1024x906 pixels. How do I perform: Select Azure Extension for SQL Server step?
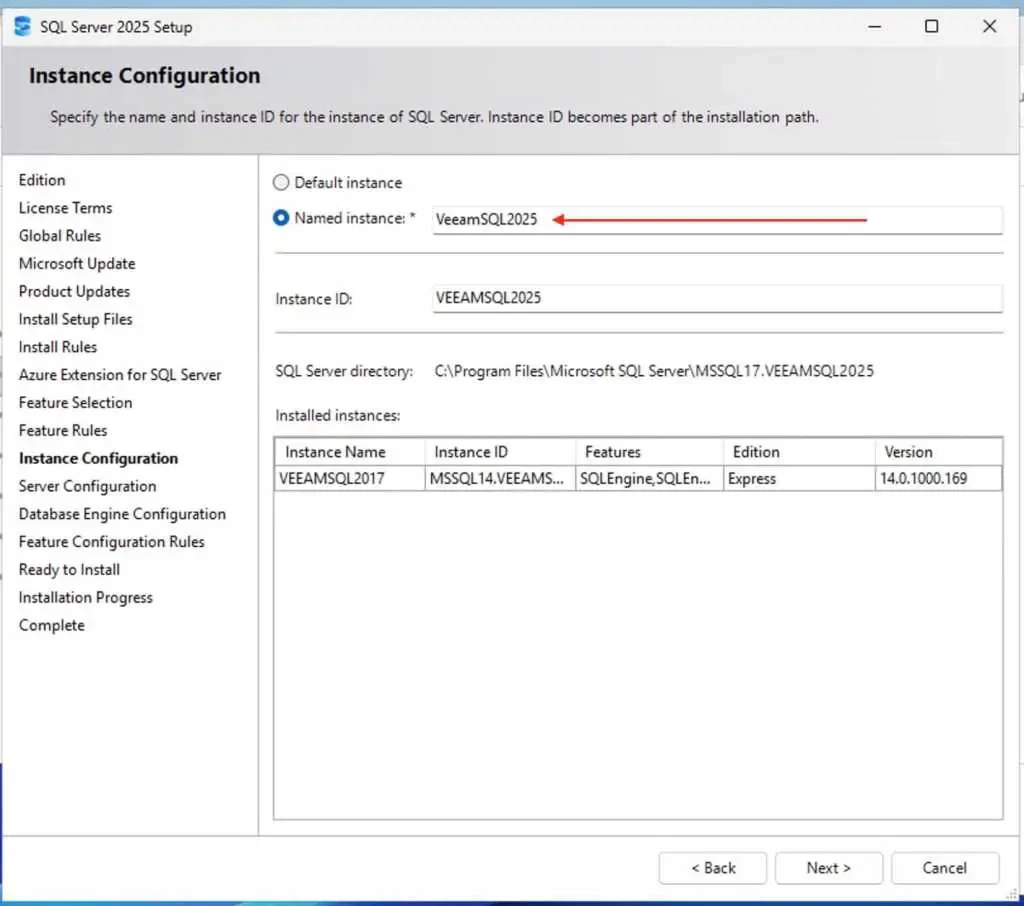pyautogui.click(x=120, y=375)
